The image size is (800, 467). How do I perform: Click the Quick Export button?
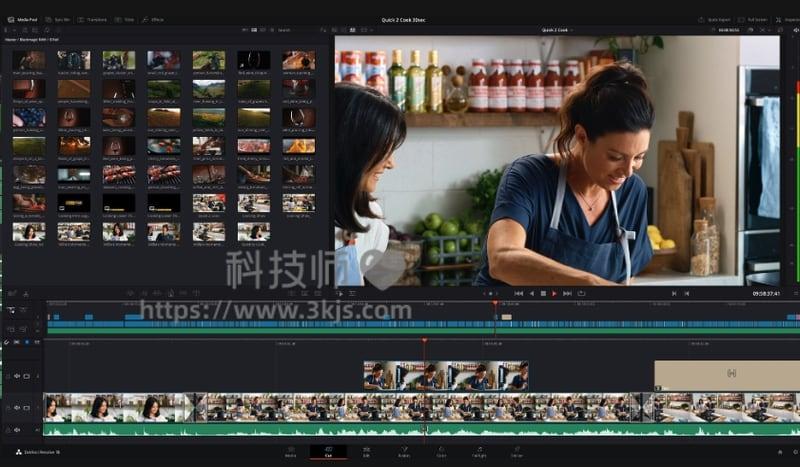tap(714, 19)
